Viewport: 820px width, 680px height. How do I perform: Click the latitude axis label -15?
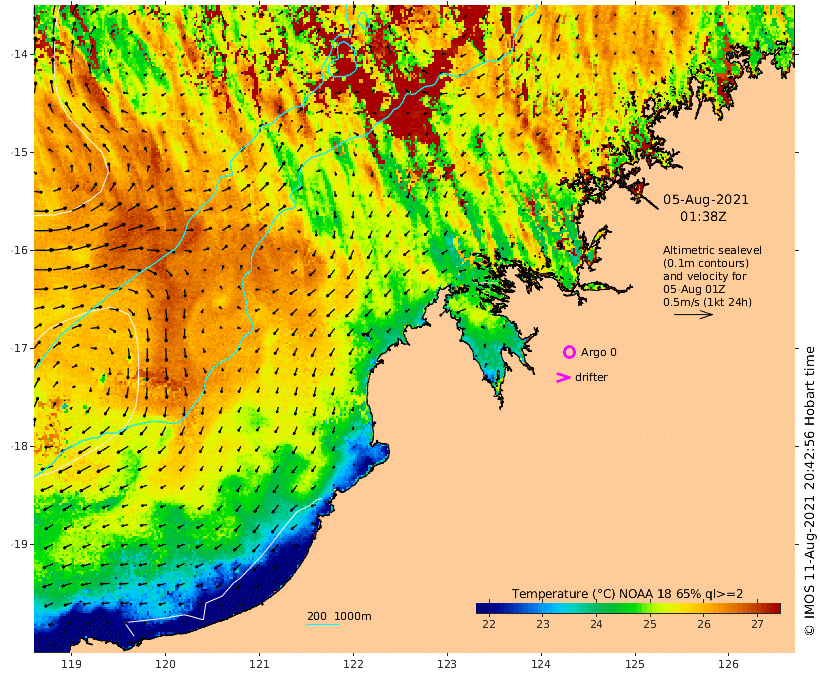[19, 152]
